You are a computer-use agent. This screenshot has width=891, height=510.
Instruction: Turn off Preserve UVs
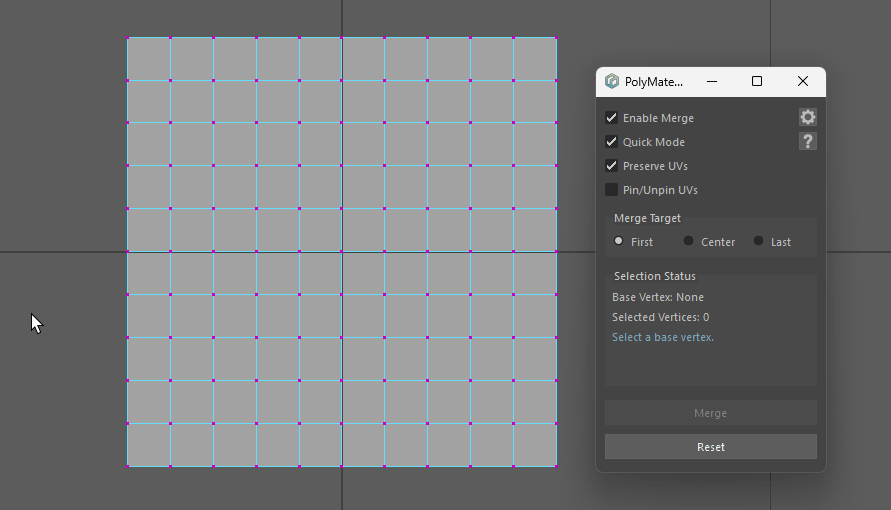tap(612, 166)
